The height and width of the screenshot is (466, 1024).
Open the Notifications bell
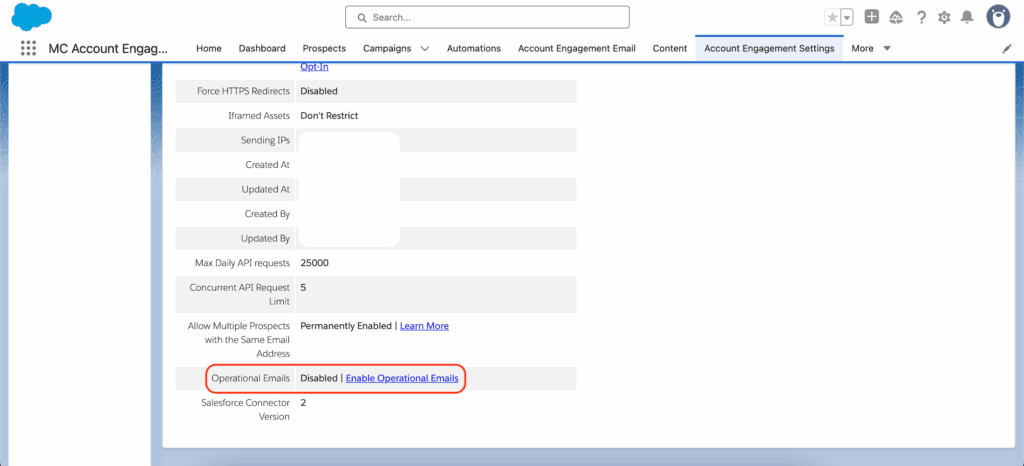[967, 18]
